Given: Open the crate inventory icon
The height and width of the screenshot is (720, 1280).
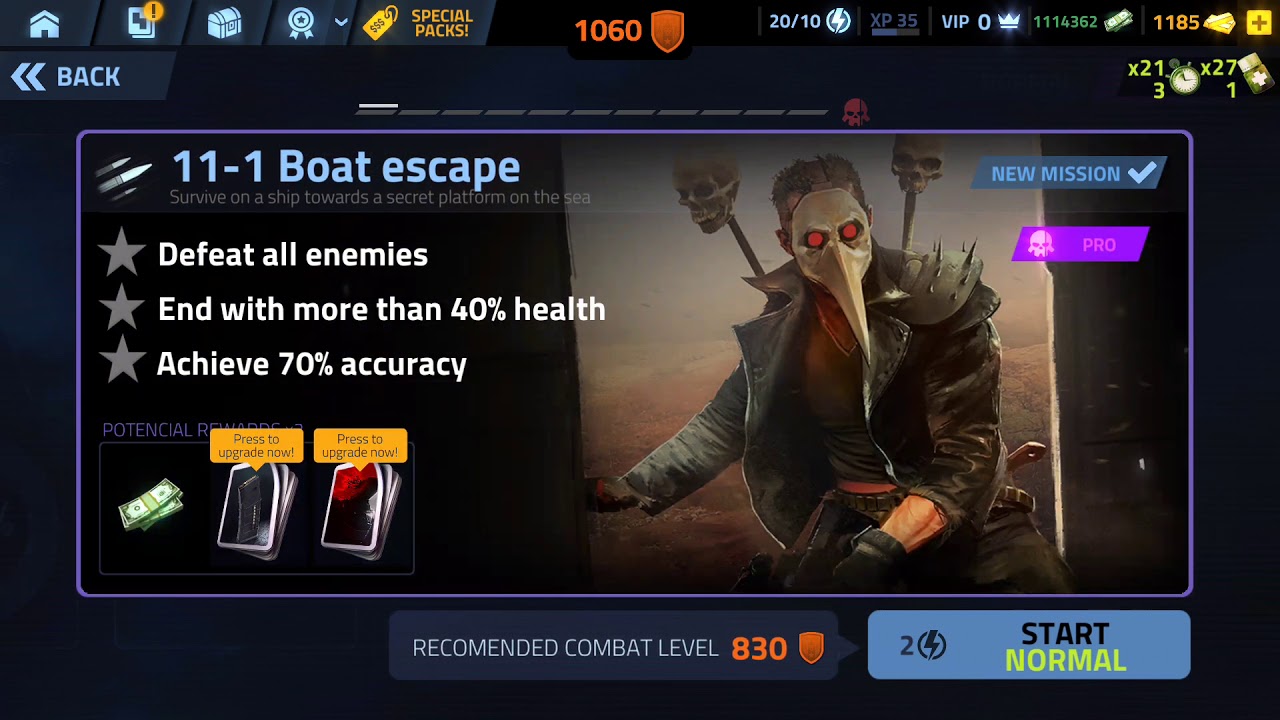Looking at the screenshot, I should (224, 23).
